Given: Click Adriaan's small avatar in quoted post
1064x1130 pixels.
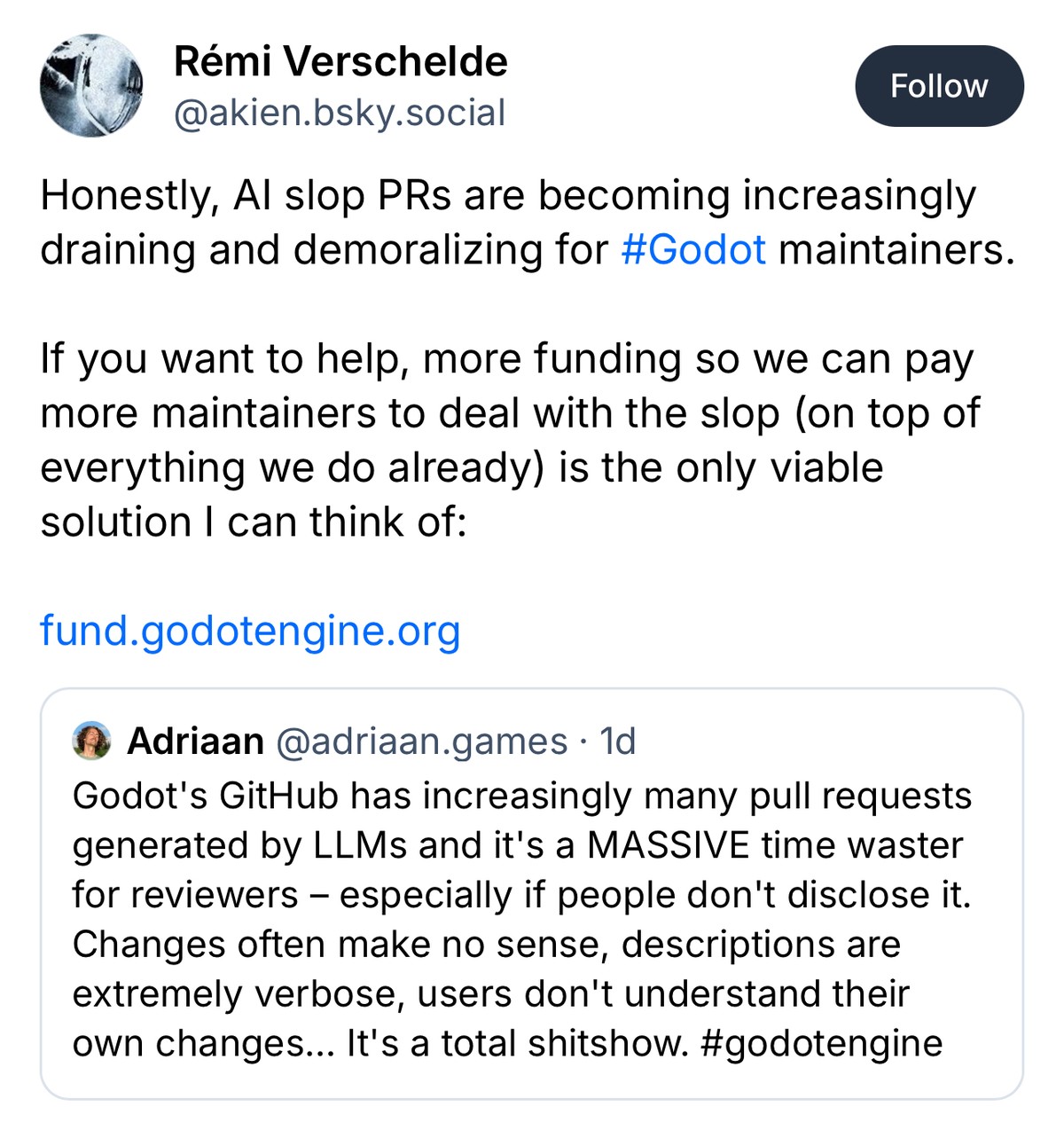Looking at the screenshot, I should [91, 741].
